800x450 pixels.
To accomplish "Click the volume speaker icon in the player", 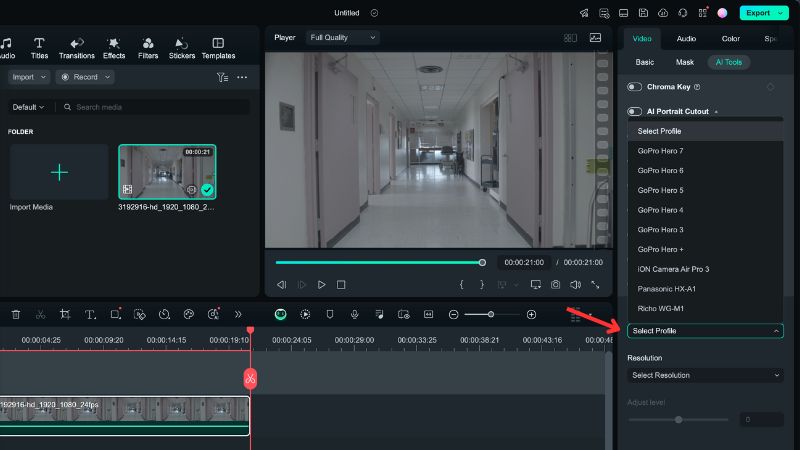I will [x=575, y=285].
